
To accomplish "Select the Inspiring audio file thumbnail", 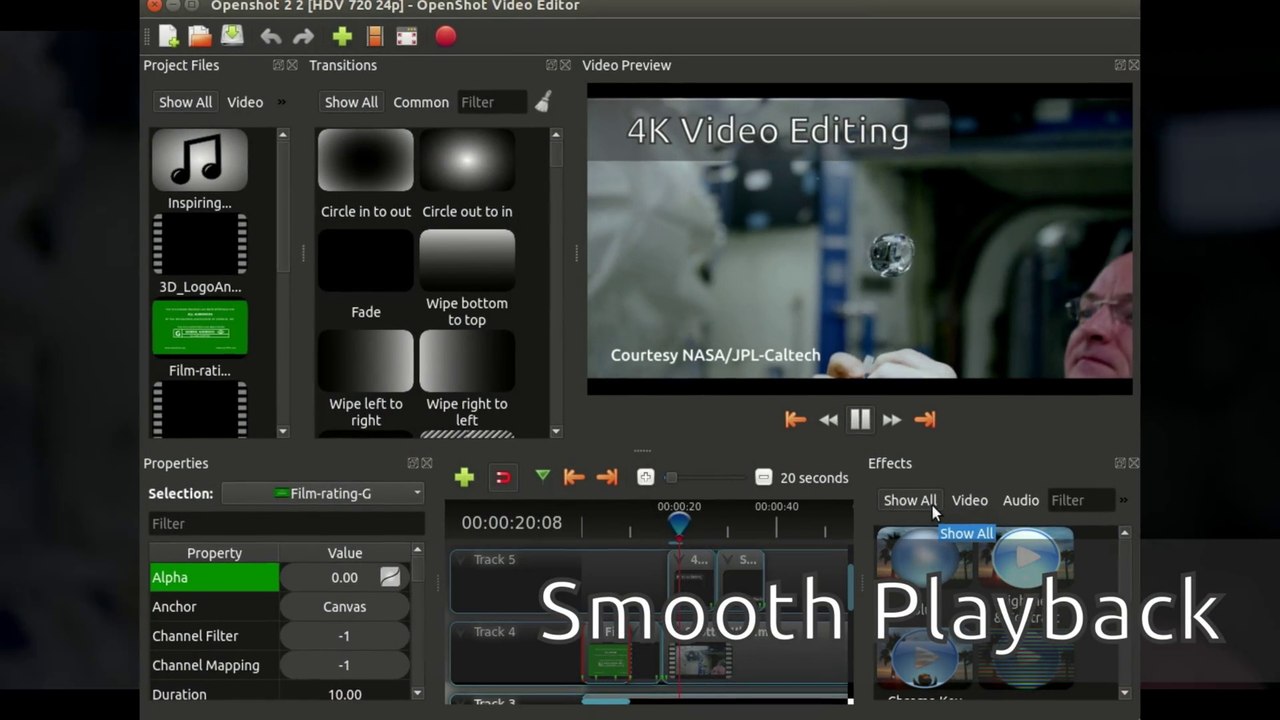I will pyautogui.click(x=200, y=160).
